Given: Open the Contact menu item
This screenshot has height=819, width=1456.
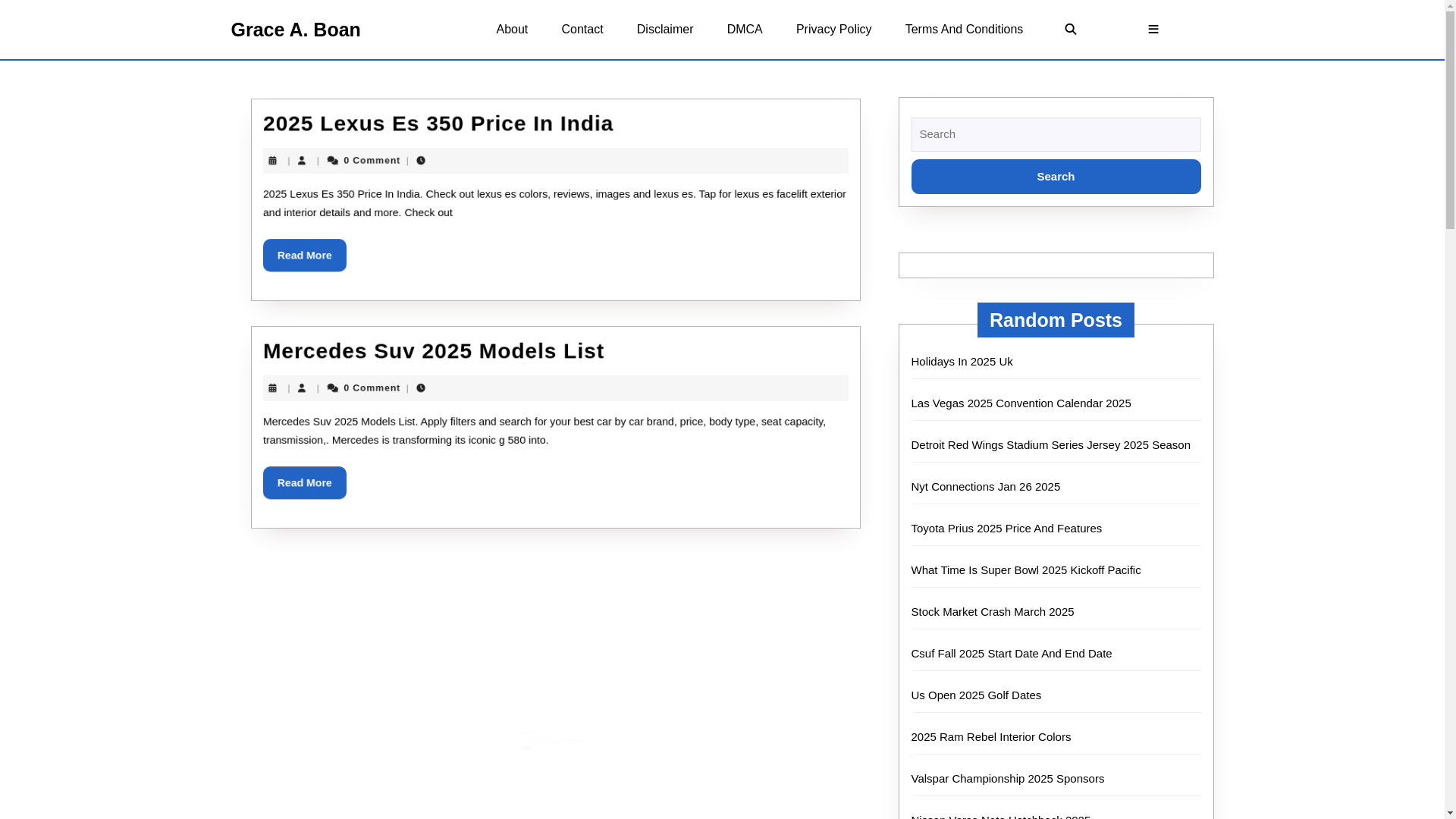Looking at the screenshot, I should point(582,29).
